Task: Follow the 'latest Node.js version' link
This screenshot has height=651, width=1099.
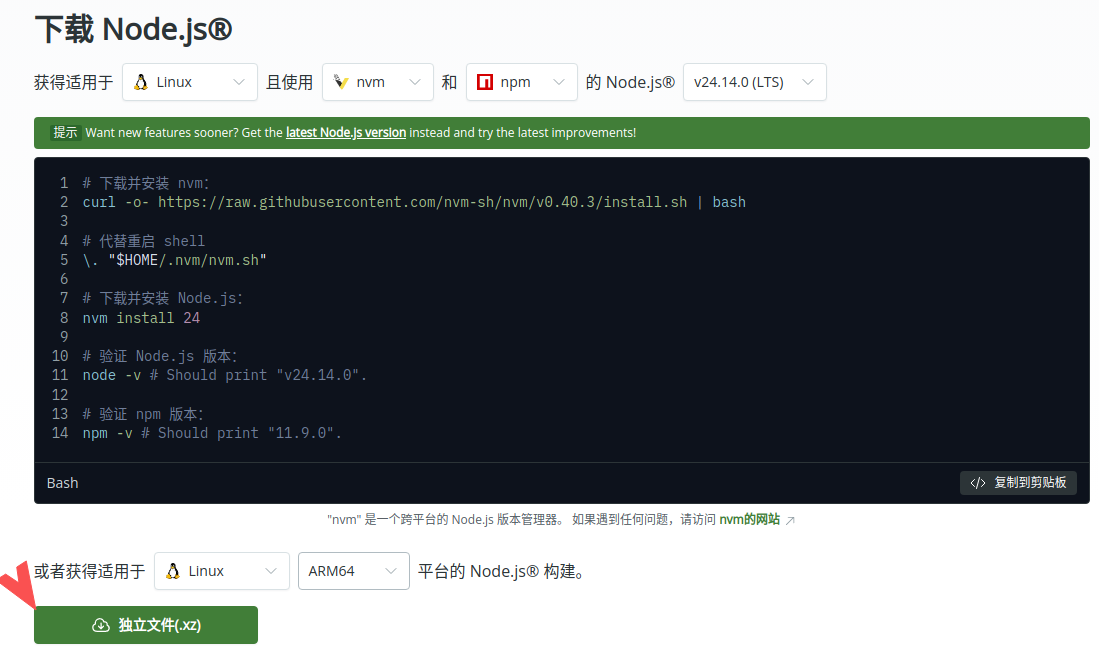Action: 346,132
